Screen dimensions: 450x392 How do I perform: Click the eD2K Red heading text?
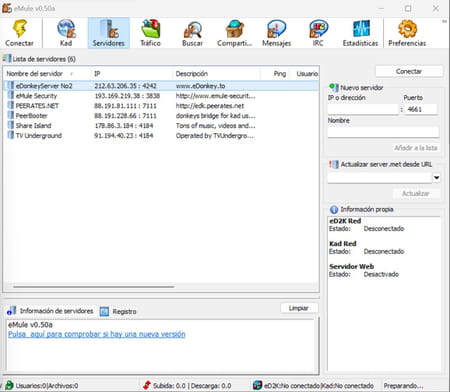(345, 221)
